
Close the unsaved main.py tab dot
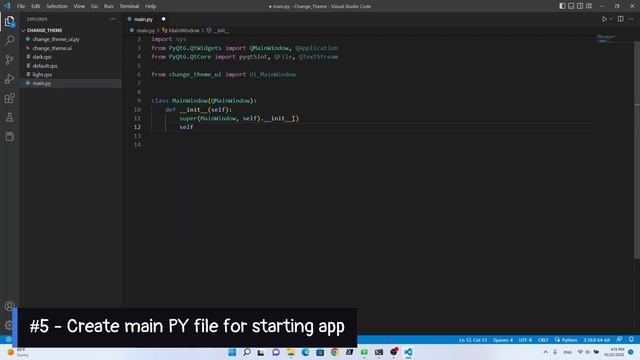[x=163, y=19]
